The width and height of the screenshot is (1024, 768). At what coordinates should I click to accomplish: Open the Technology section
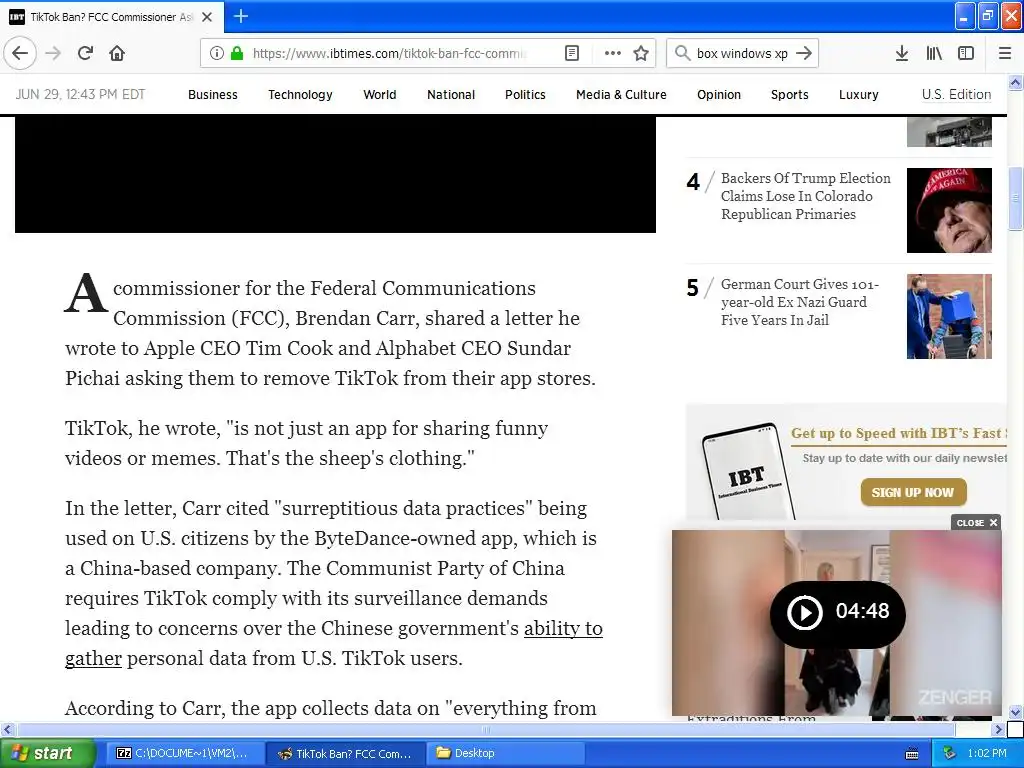(300, 95)
